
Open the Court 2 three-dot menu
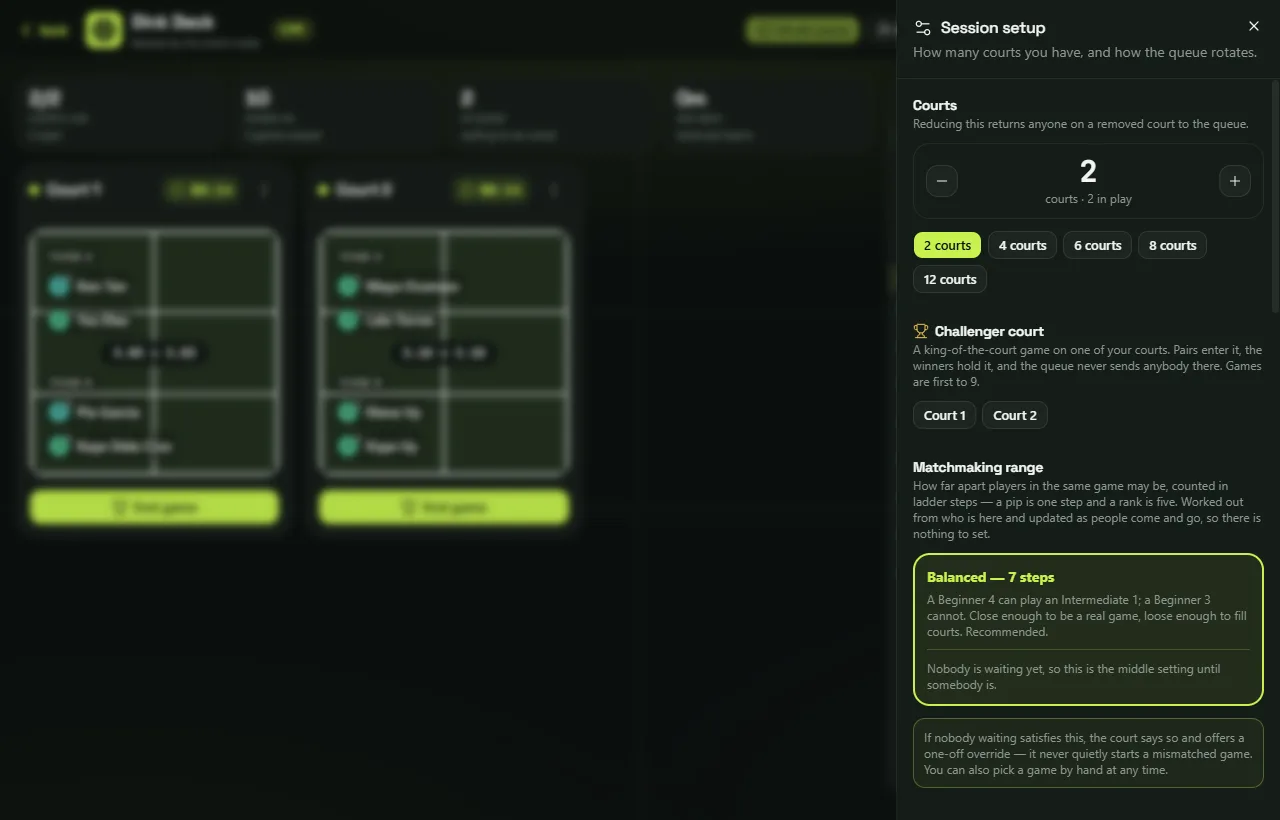click(x=554, y=190)
